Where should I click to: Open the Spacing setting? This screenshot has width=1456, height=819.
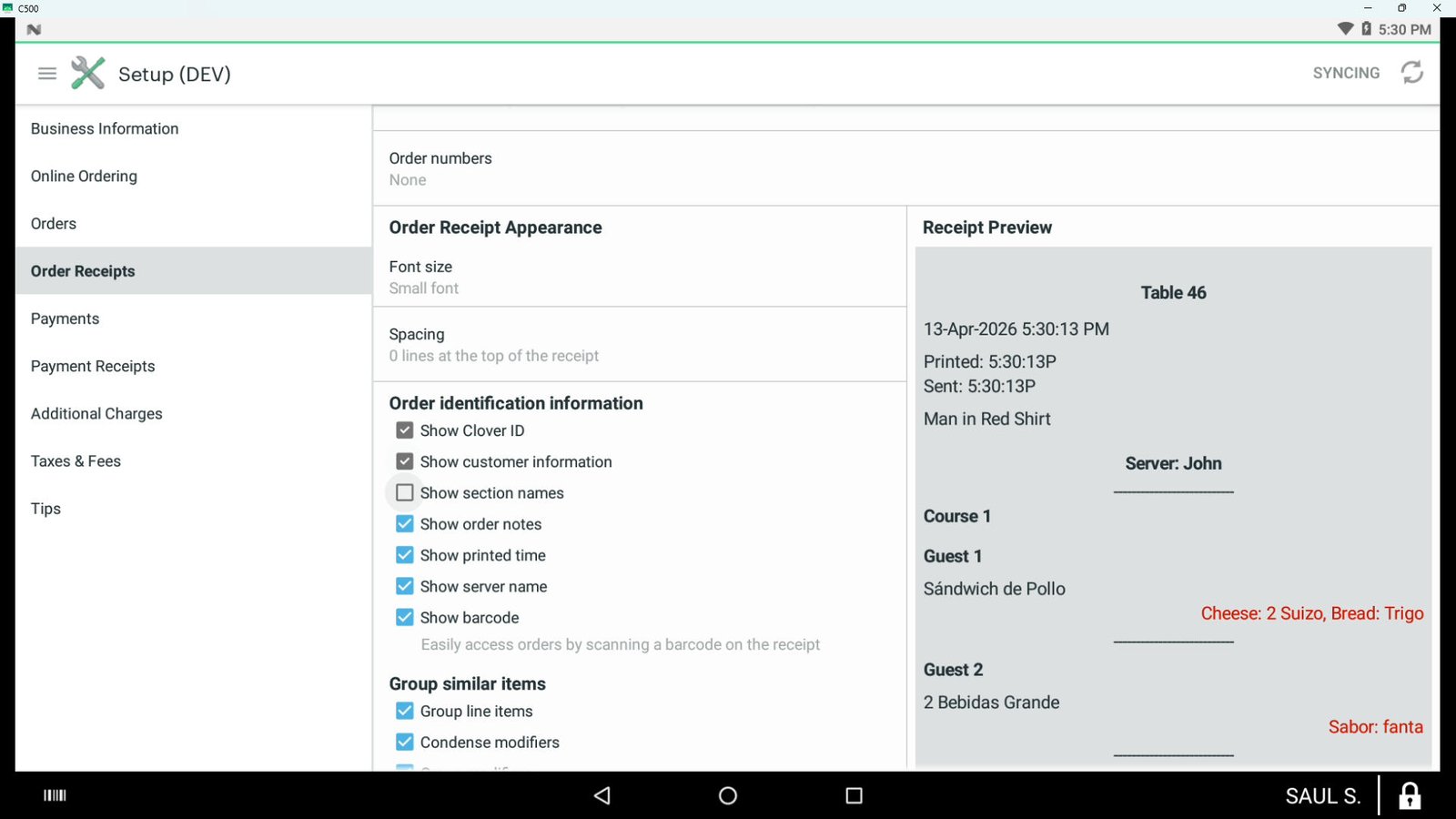coord(640,345)
